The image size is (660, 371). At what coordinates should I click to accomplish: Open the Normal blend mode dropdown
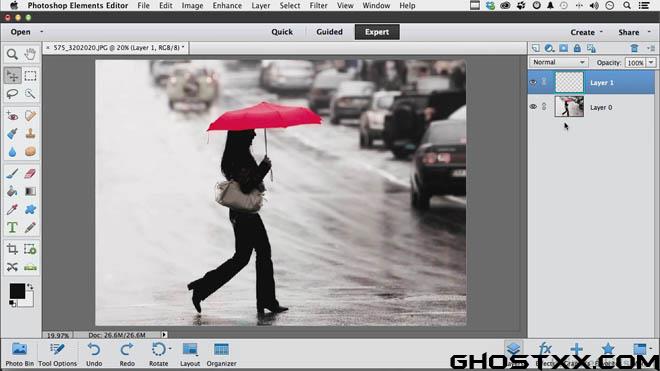(x=558, y=62)
